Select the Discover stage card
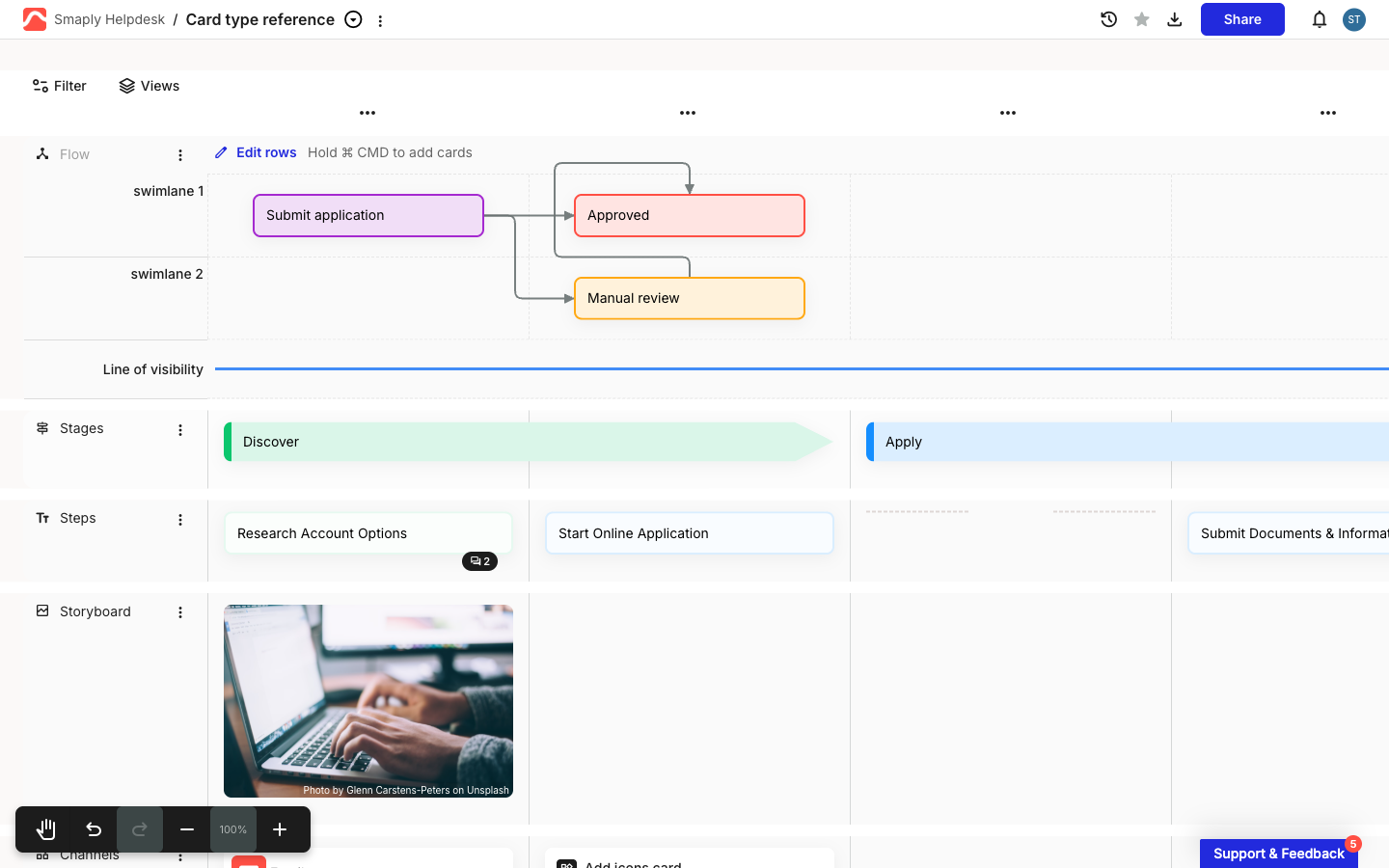1389x868 pixels. 528,442
